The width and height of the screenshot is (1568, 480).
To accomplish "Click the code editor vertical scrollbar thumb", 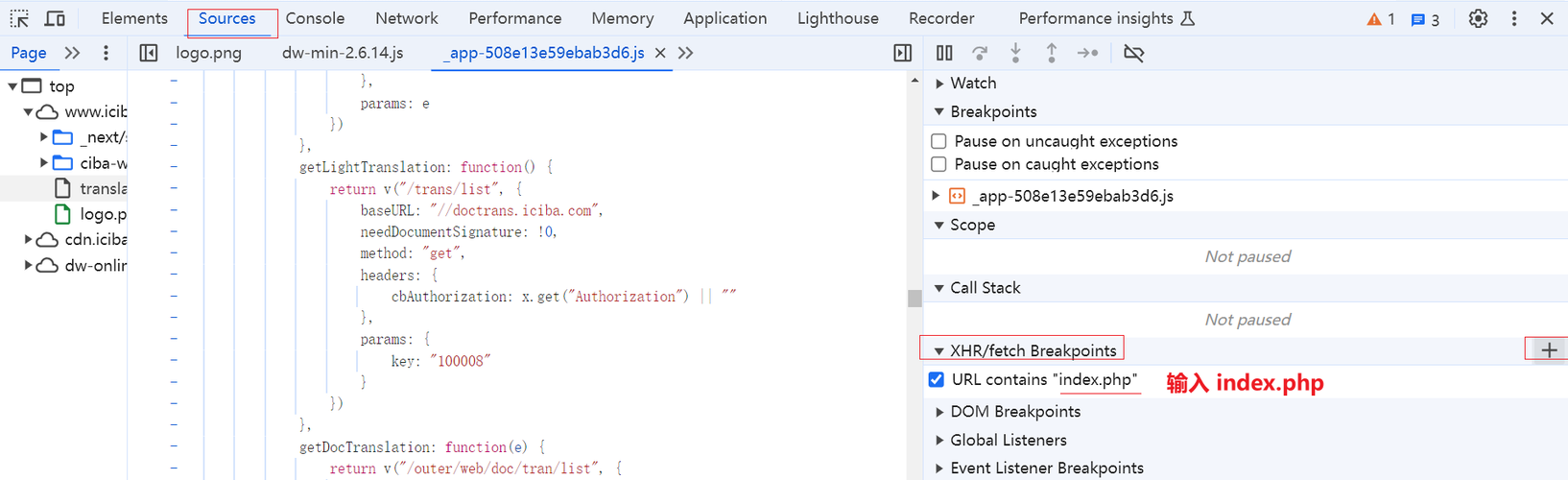I will [x=915, y=298].
